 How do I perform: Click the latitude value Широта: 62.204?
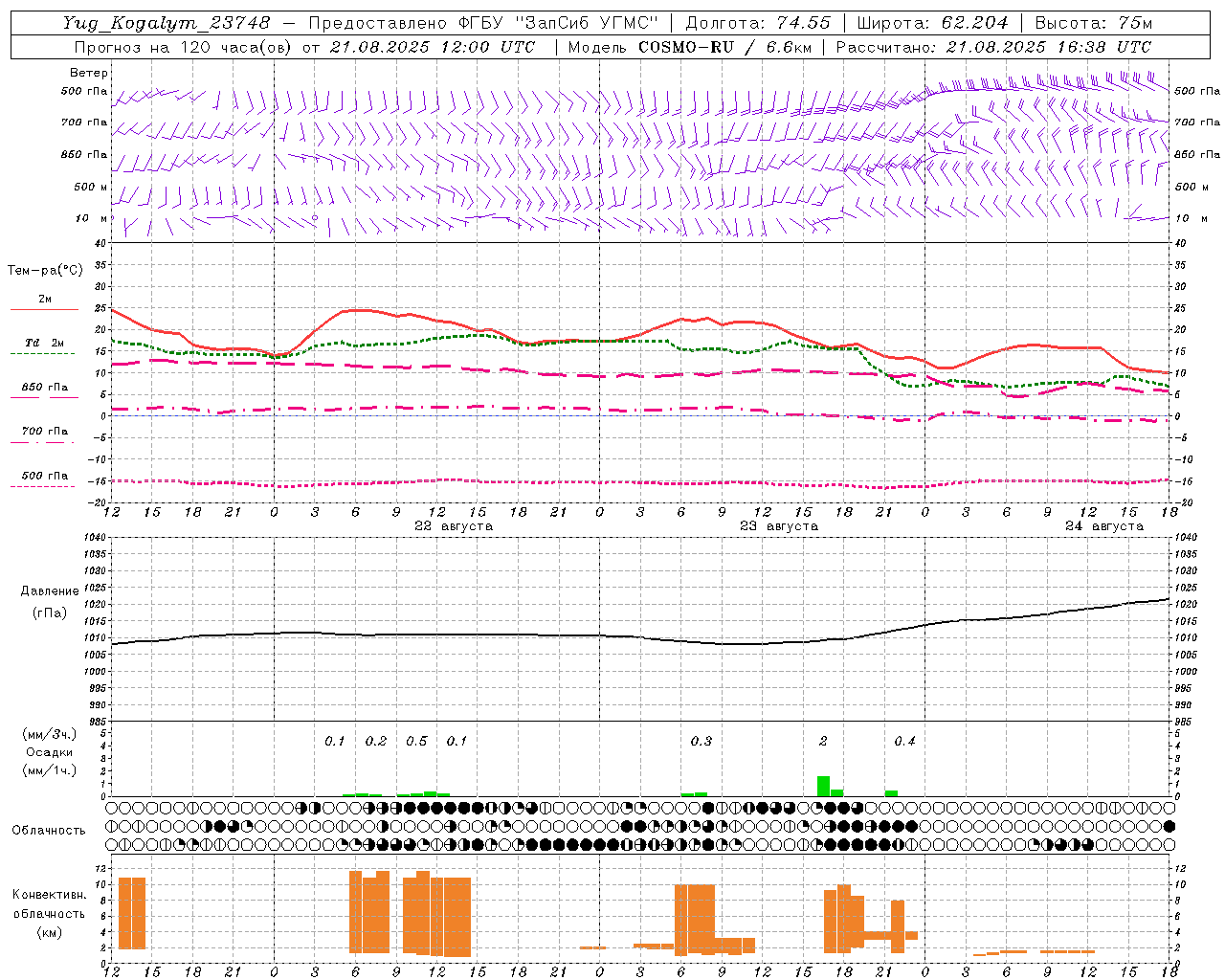coord(932,23)
